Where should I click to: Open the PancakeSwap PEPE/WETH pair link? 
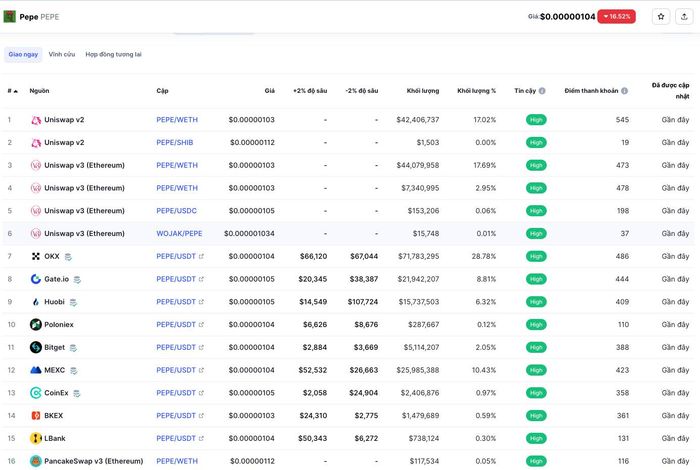[x=177, y=461]
